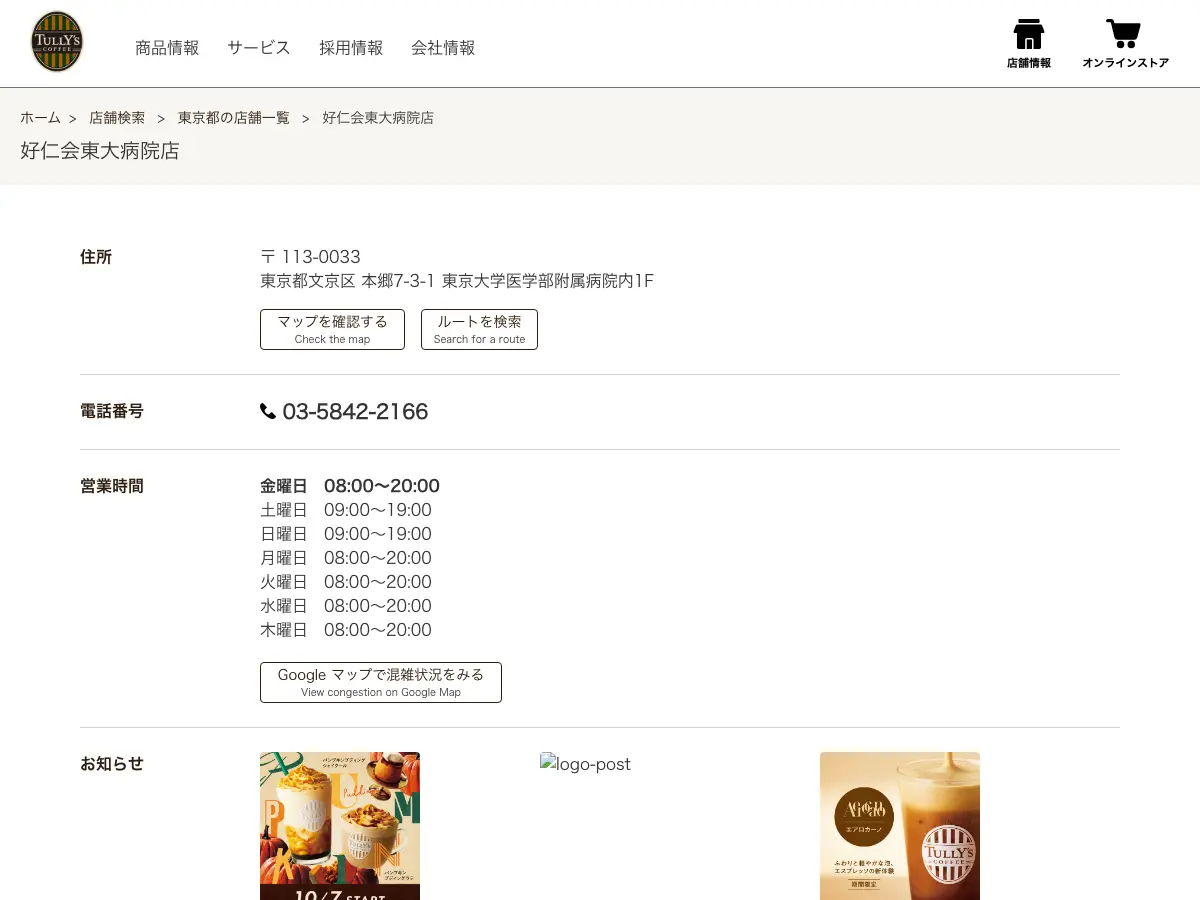Image resolution: width=1200 pixels, height=900 pixels.
Task: Click ルートを検索 Search for a route button
Action: (479, 329)
